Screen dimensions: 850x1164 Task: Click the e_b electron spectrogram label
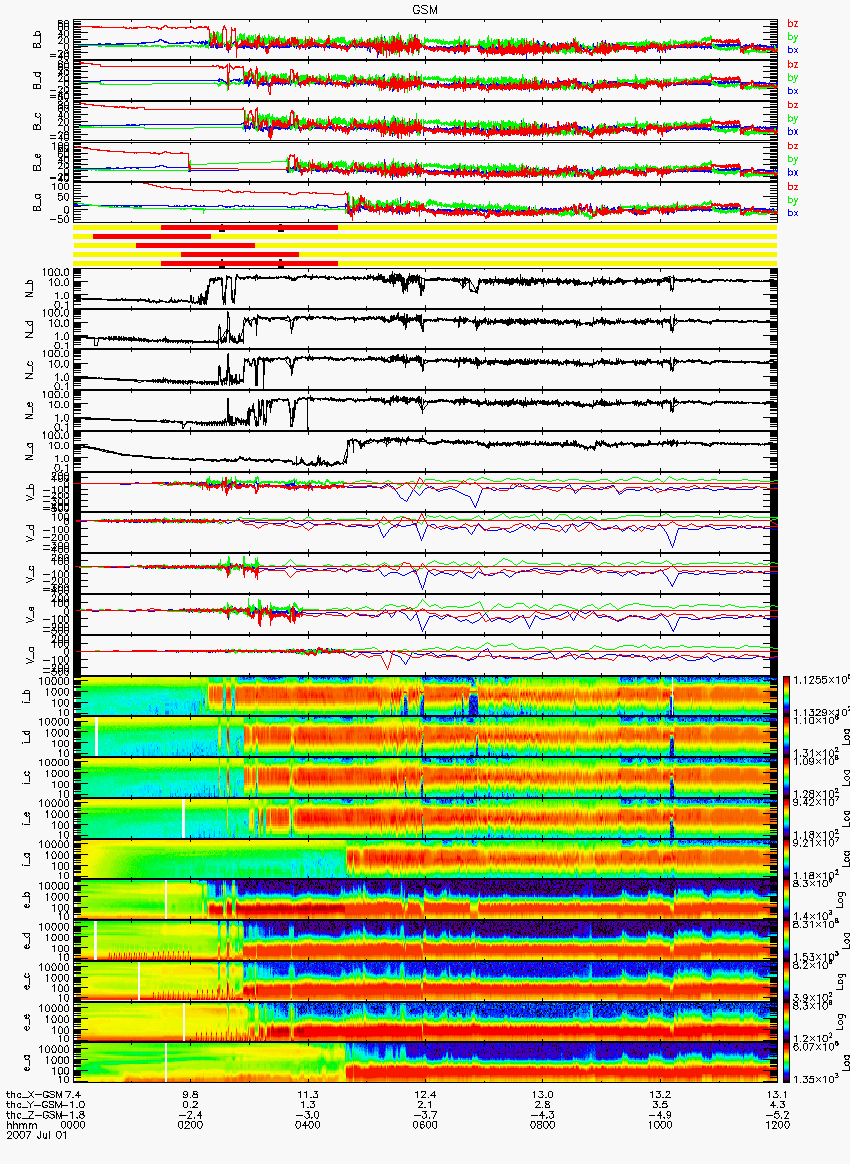pos(26,900)
